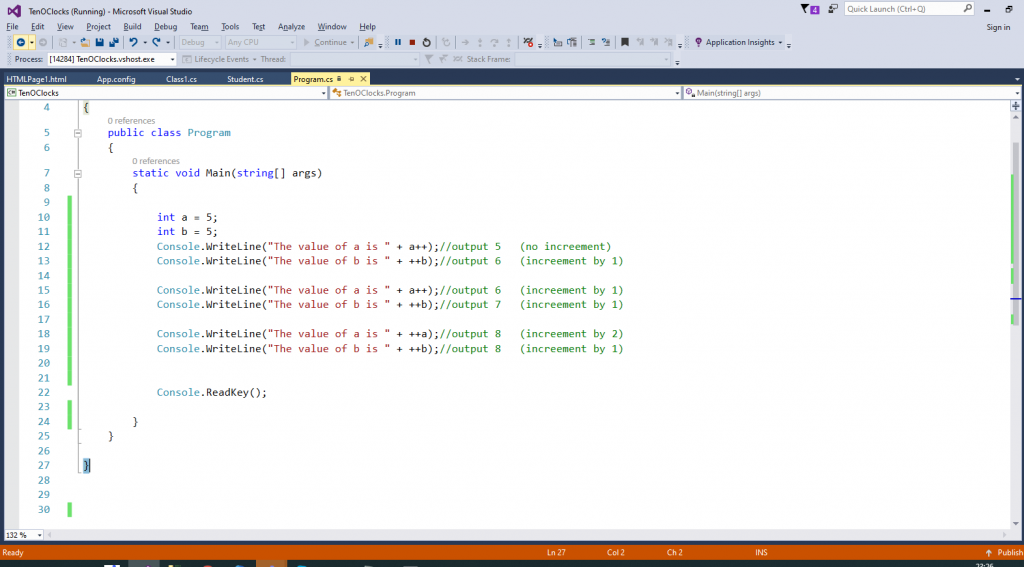The width and height of the screenshot is (1024, 567).
Task: Click the Display Object Member List icon
Action: (557, 42)
